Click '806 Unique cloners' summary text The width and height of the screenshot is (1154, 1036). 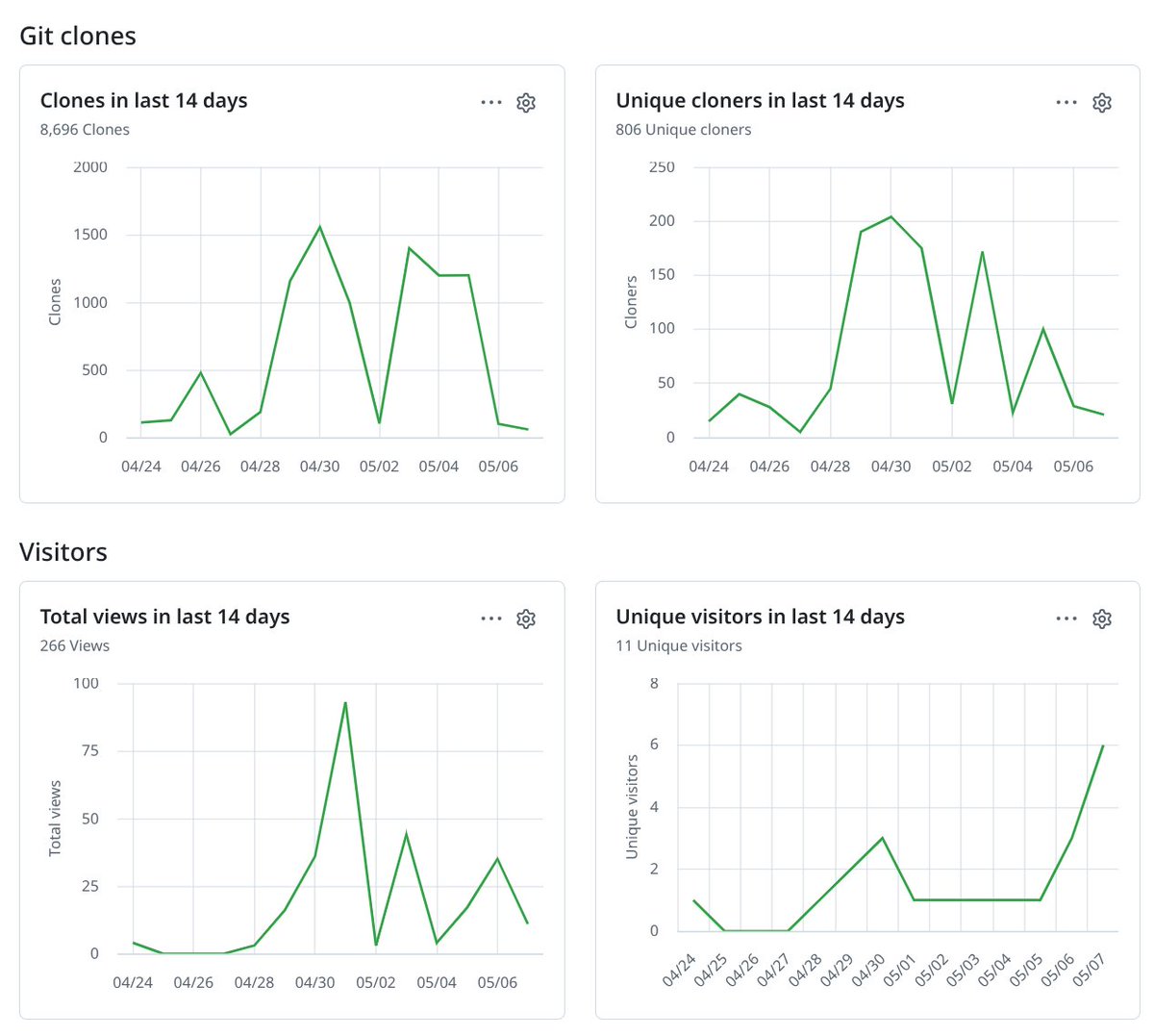click(x=684, y=130)
